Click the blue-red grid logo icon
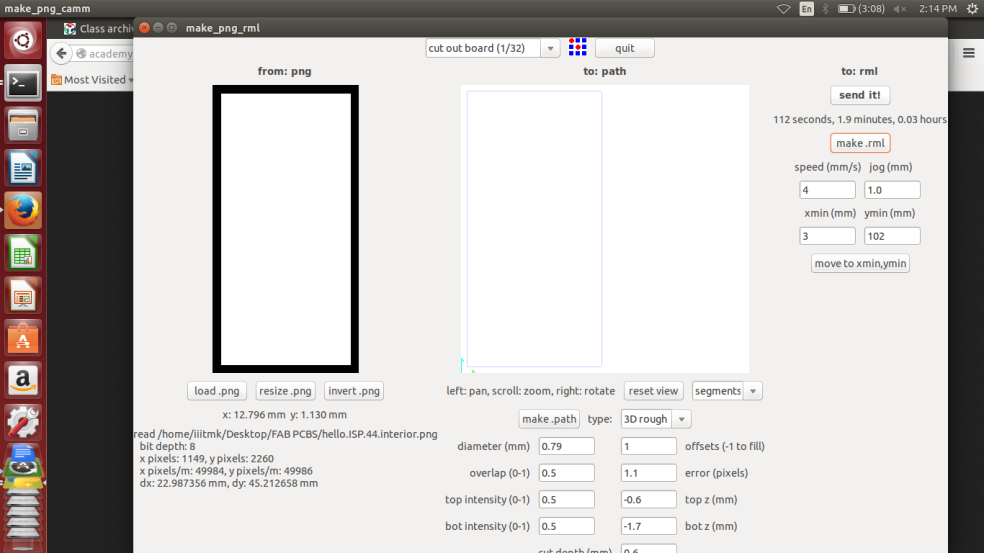 (577, 47)
